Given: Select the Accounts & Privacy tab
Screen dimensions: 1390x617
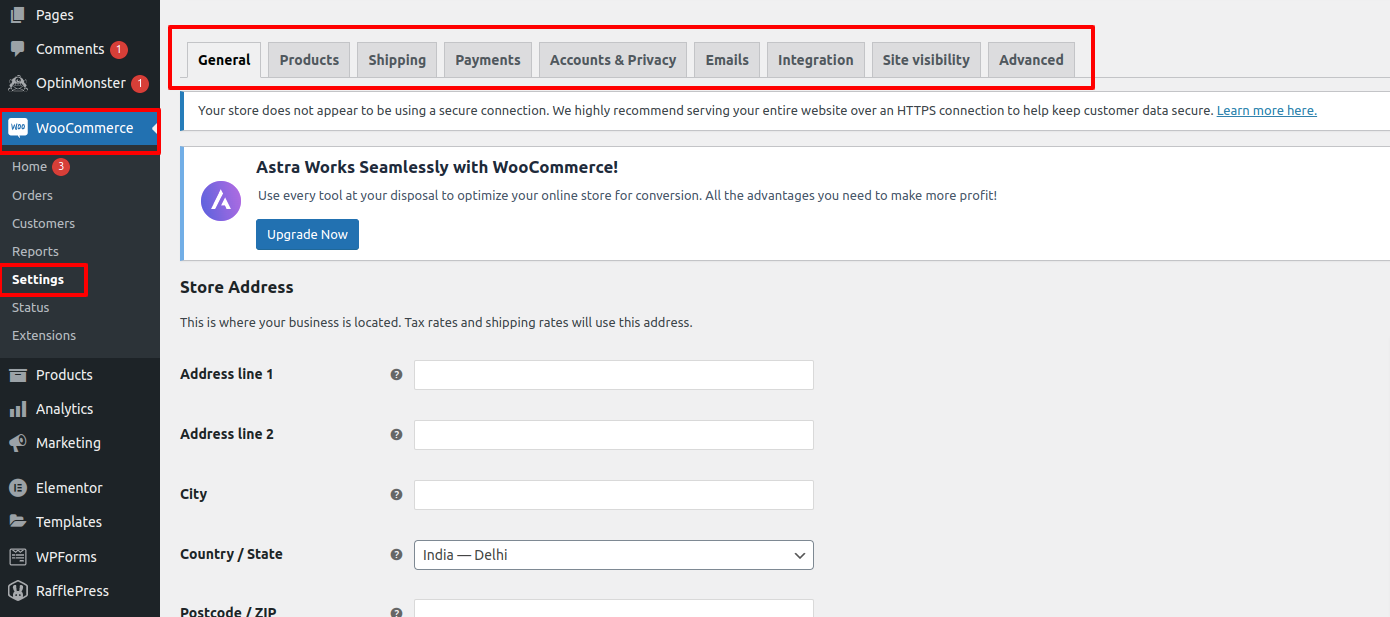Looking at the screenshot, I should click(x=613, y=60).
